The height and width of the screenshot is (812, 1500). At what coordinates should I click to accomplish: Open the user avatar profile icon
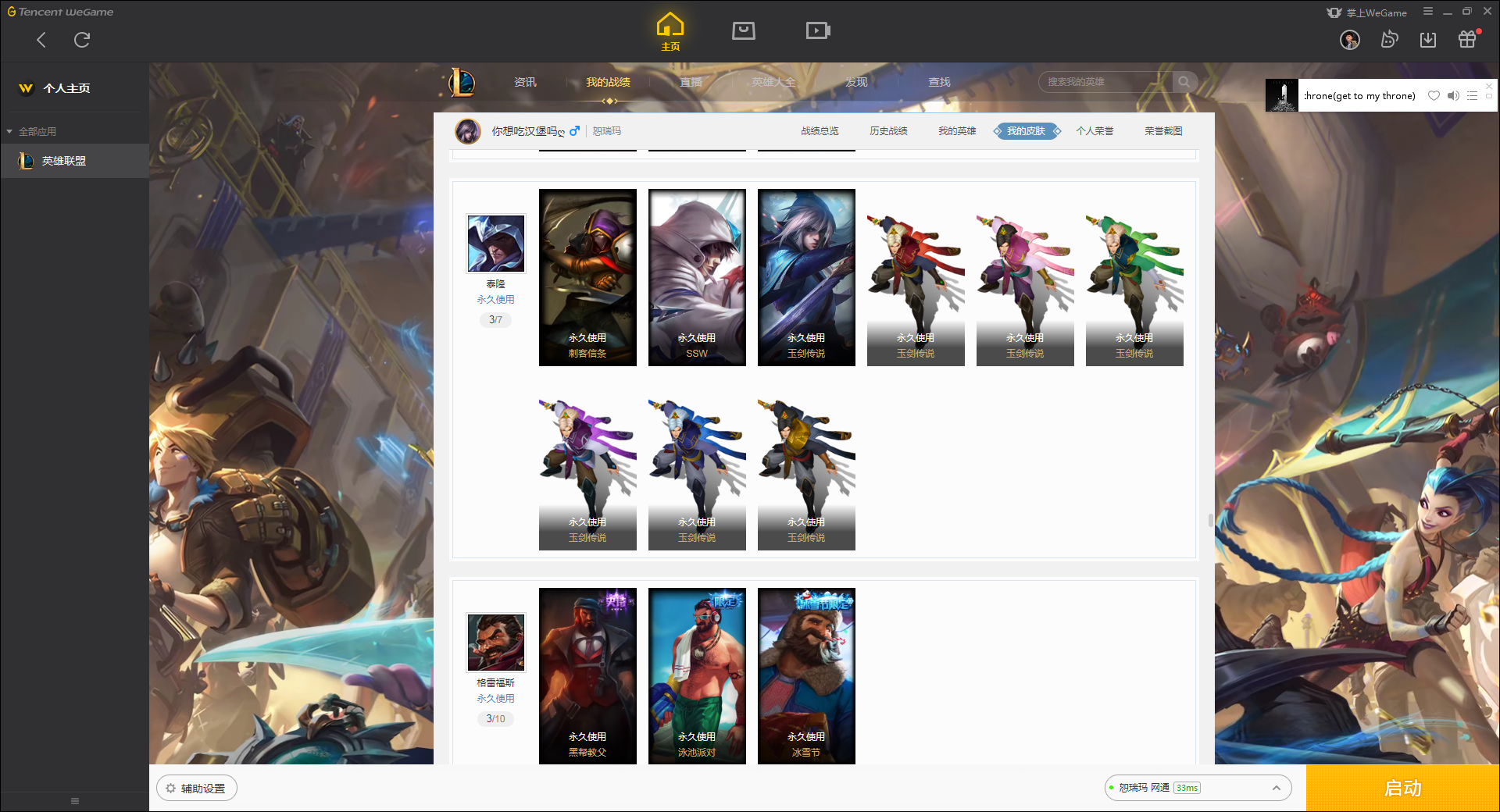[x=1350, y=40]
